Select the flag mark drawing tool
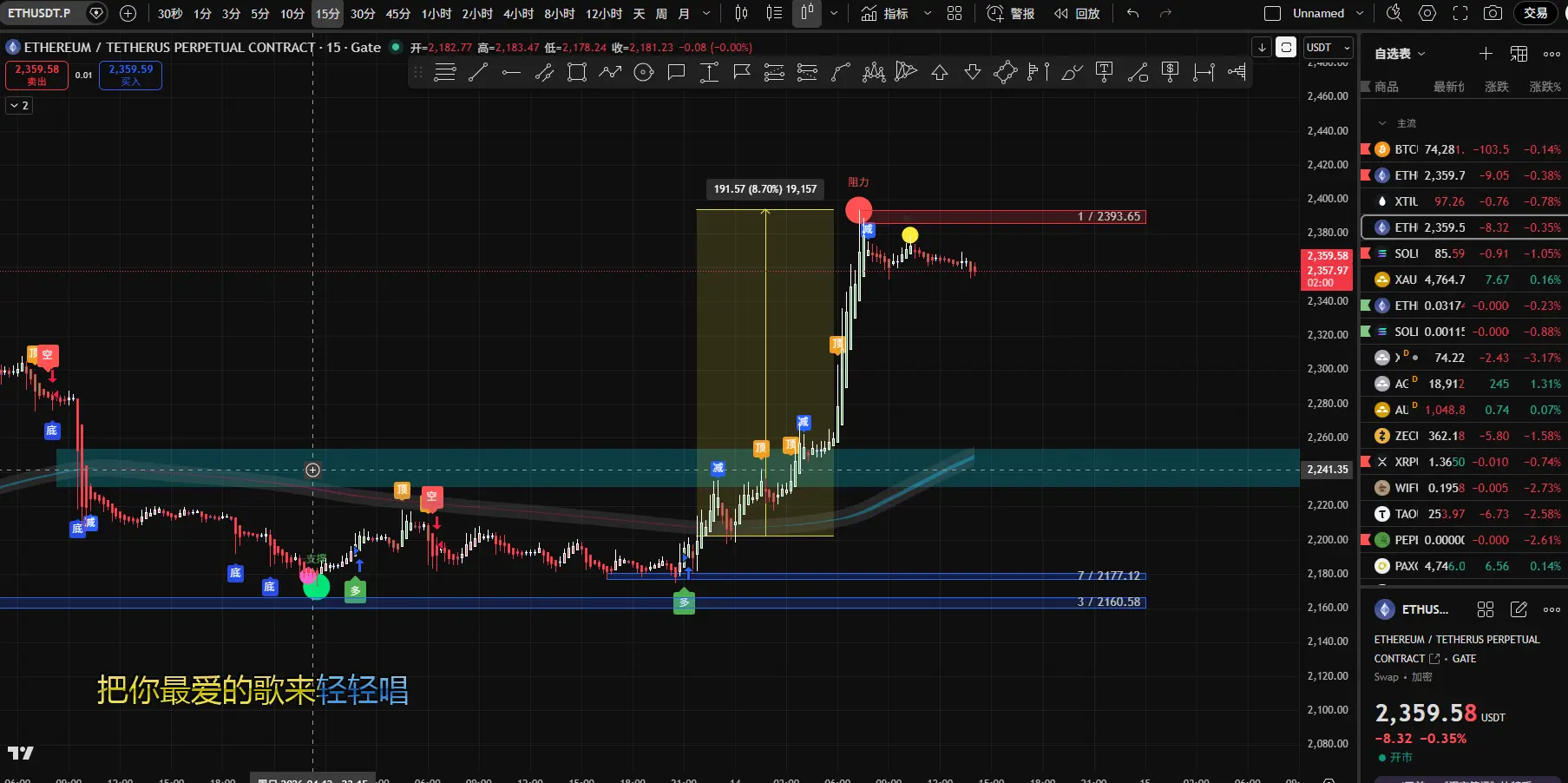Screen dimensions: 1568x783 tap(742, 73)
